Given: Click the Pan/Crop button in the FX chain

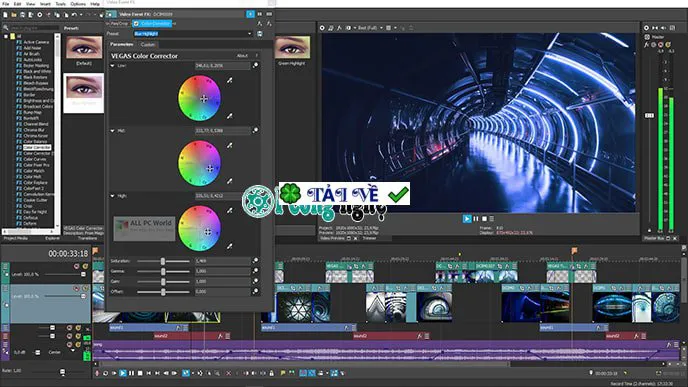Looking at the screenshot, I should point(119,24).
